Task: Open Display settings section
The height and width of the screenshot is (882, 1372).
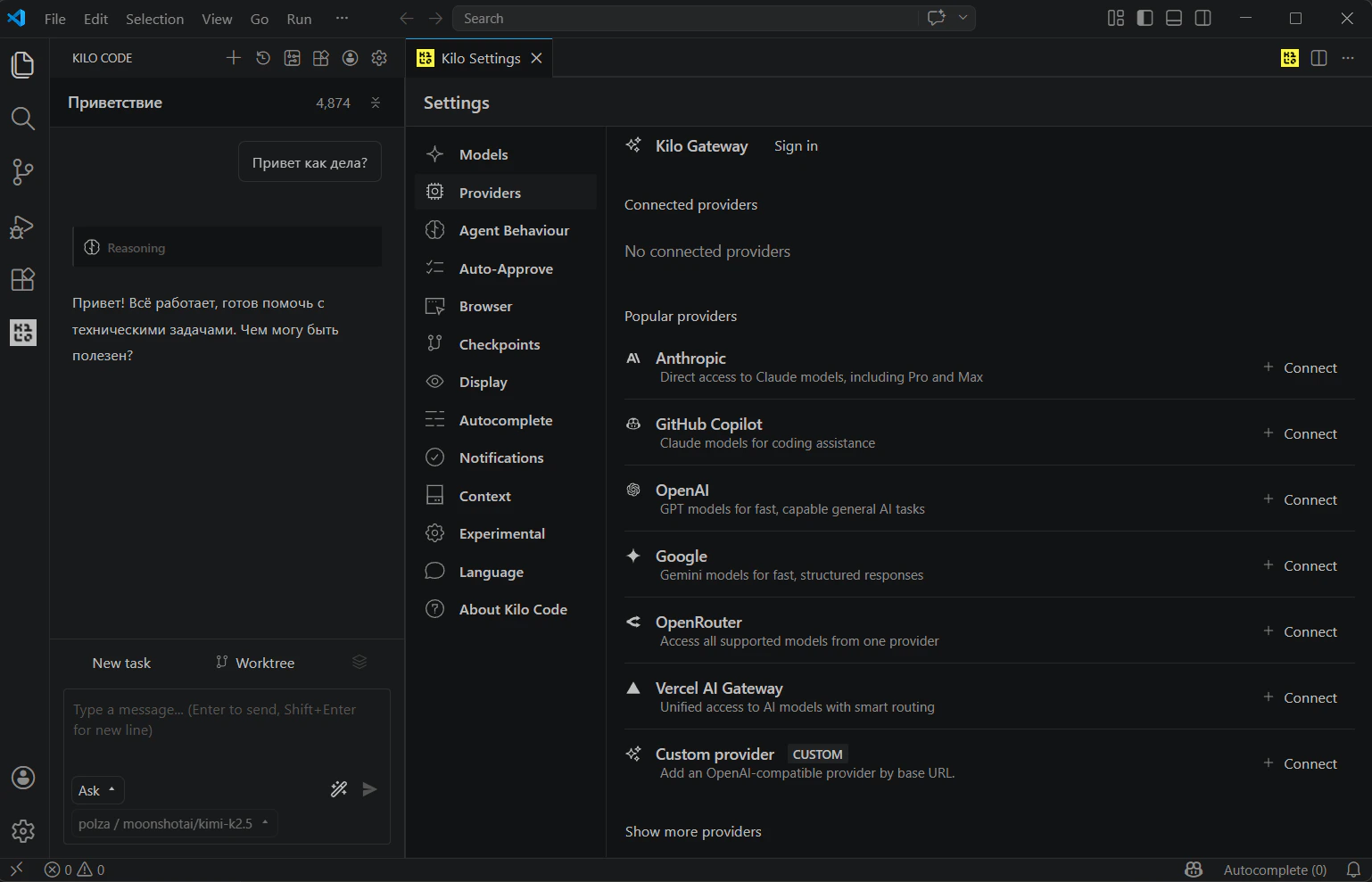Action: (506, 382)
